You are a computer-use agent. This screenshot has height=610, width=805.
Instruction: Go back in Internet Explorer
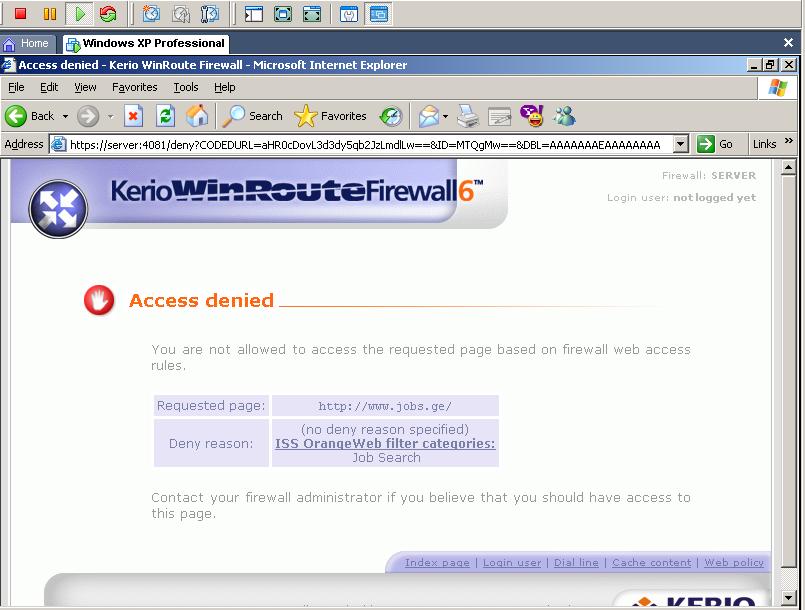coord(29,116)
